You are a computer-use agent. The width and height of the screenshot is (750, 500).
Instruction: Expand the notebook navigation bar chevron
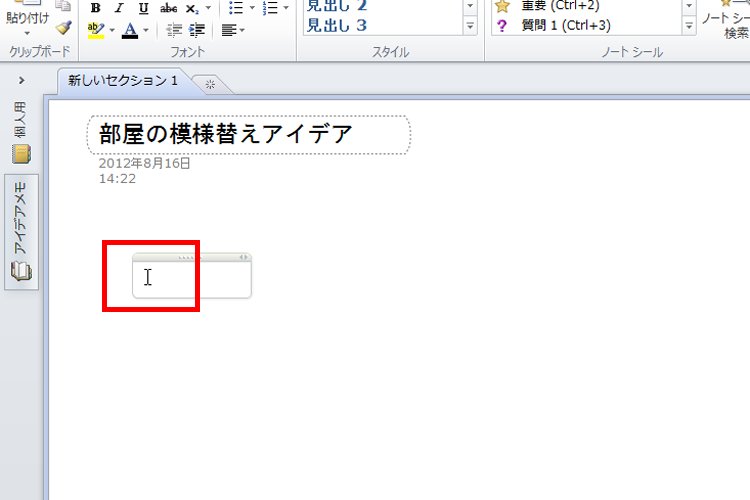[22, 80]
